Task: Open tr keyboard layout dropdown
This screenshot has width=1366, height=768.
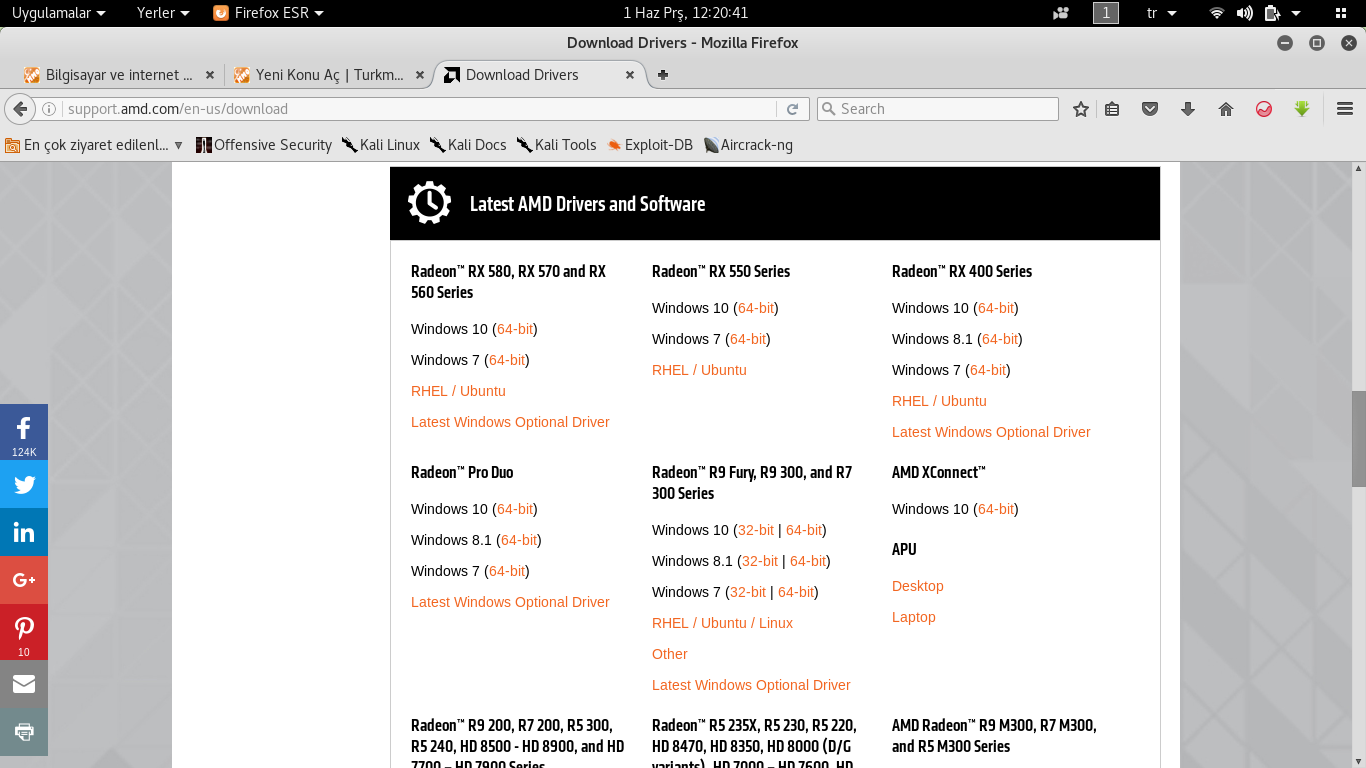Action: [1161, 13]
